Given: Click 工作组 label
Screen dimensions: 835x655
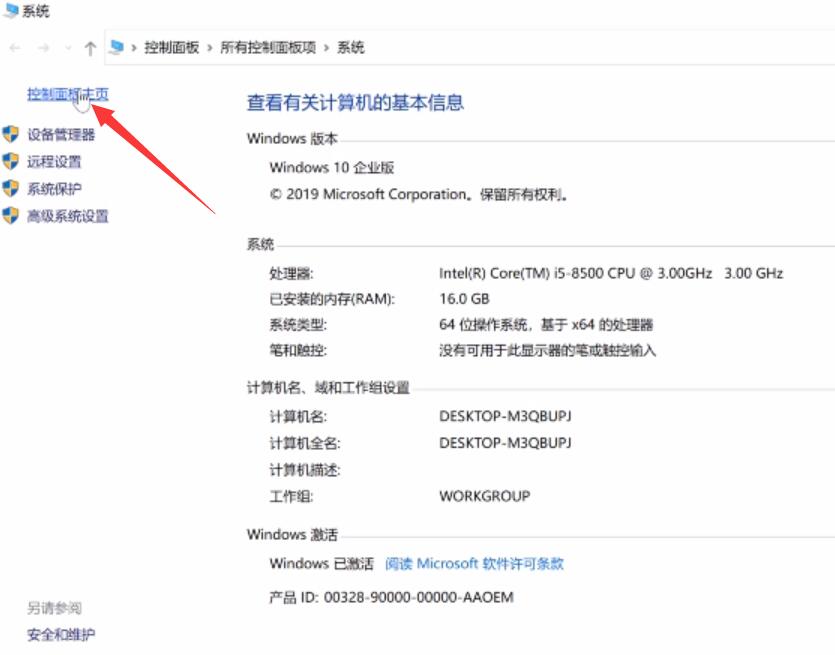Looking at the screenshot, I should (x=291, y=496).
